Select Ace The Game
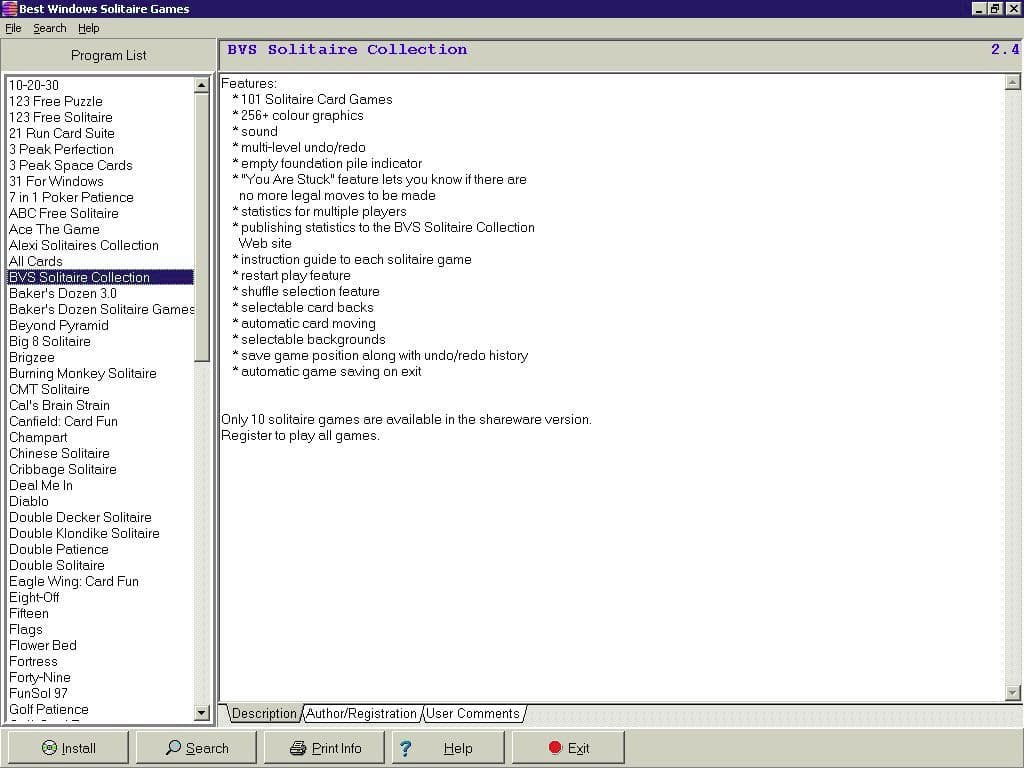The height and width of the screenshot is (768, 1024). click(100, 229)
